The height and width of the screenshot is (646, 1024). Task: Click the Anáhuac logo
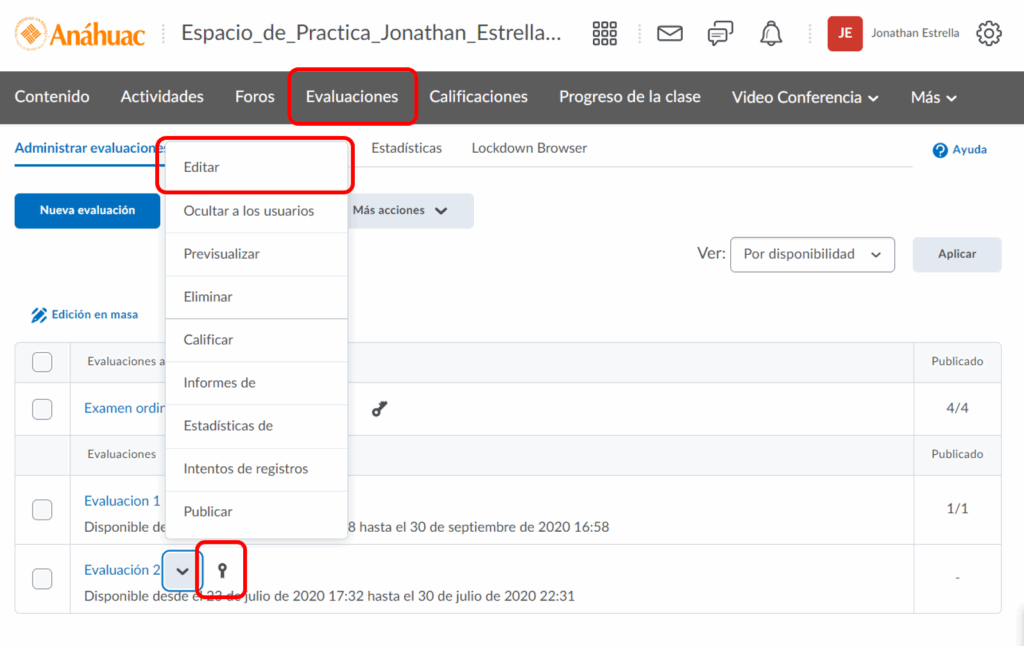(80, 34)
